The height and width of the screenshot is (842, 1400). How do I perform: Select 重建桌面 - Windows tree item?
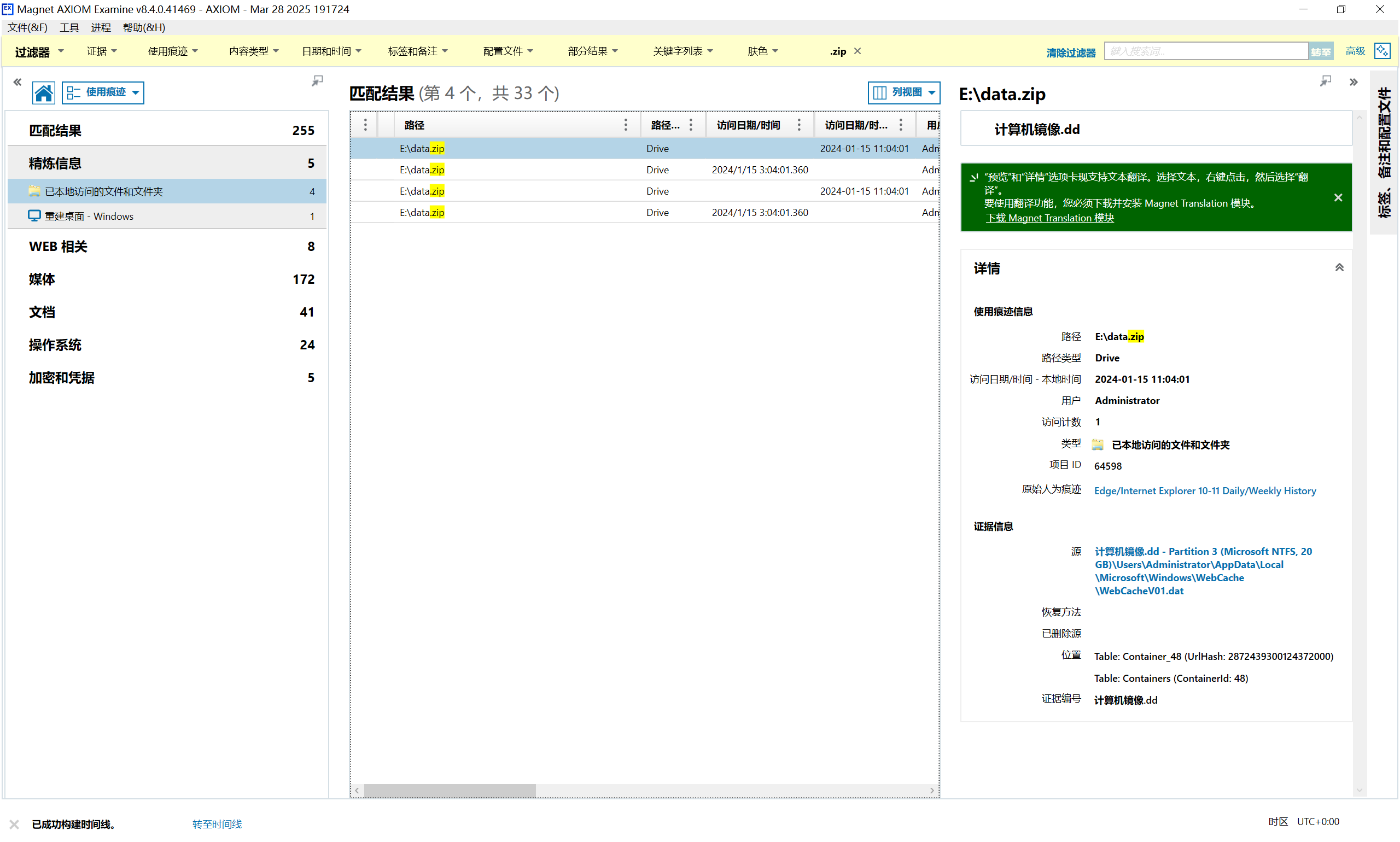pyautogui.click(x=89, y=216)
